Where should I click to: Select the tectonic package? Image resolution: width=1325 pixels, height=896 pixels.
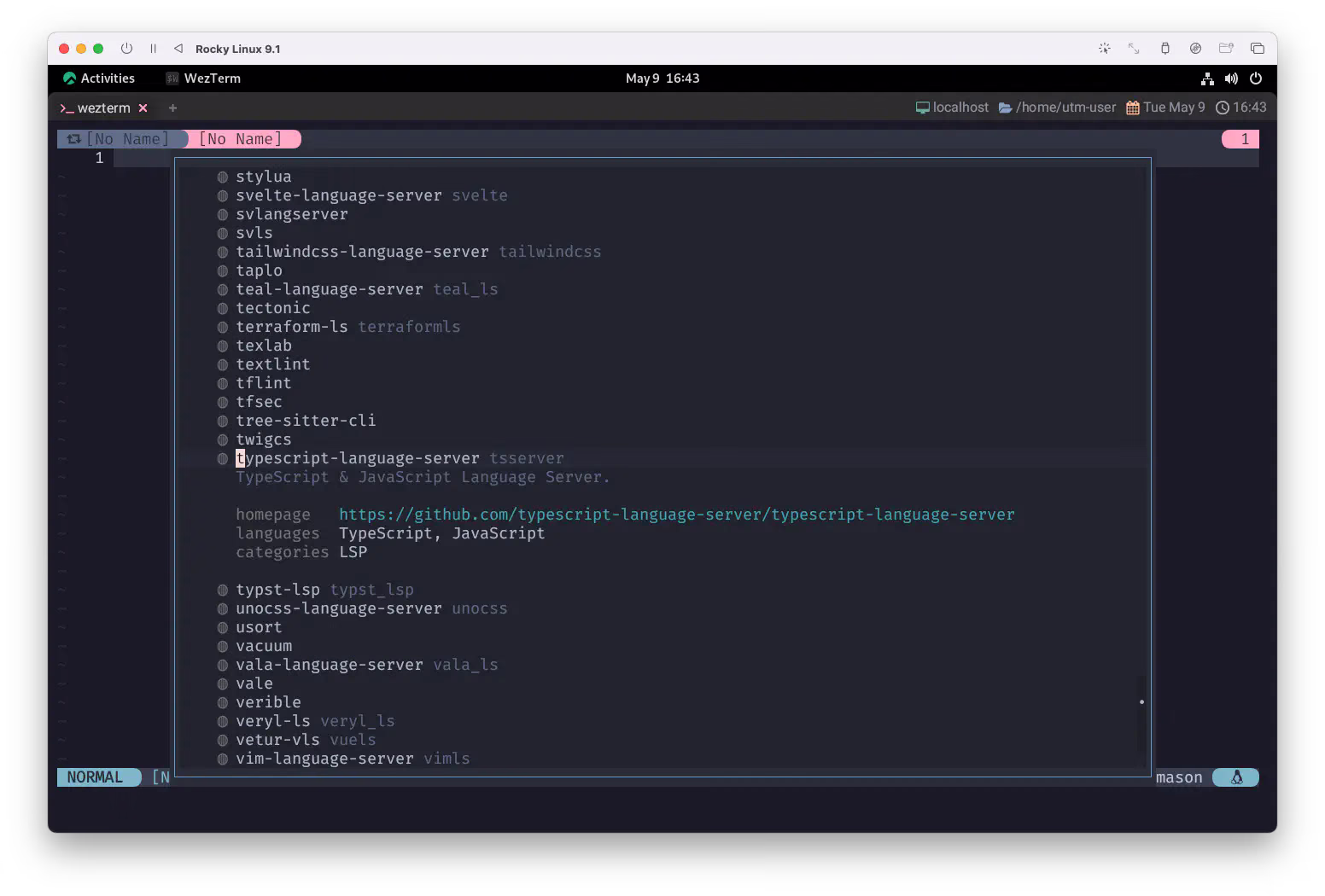tap(273, 308)
